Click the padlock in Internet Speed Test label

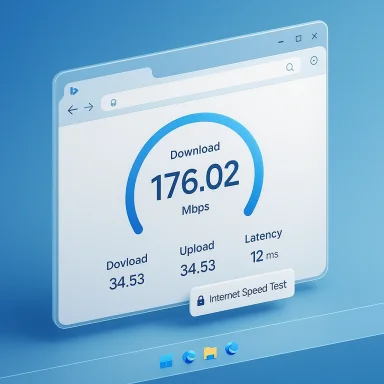(200, 300)
